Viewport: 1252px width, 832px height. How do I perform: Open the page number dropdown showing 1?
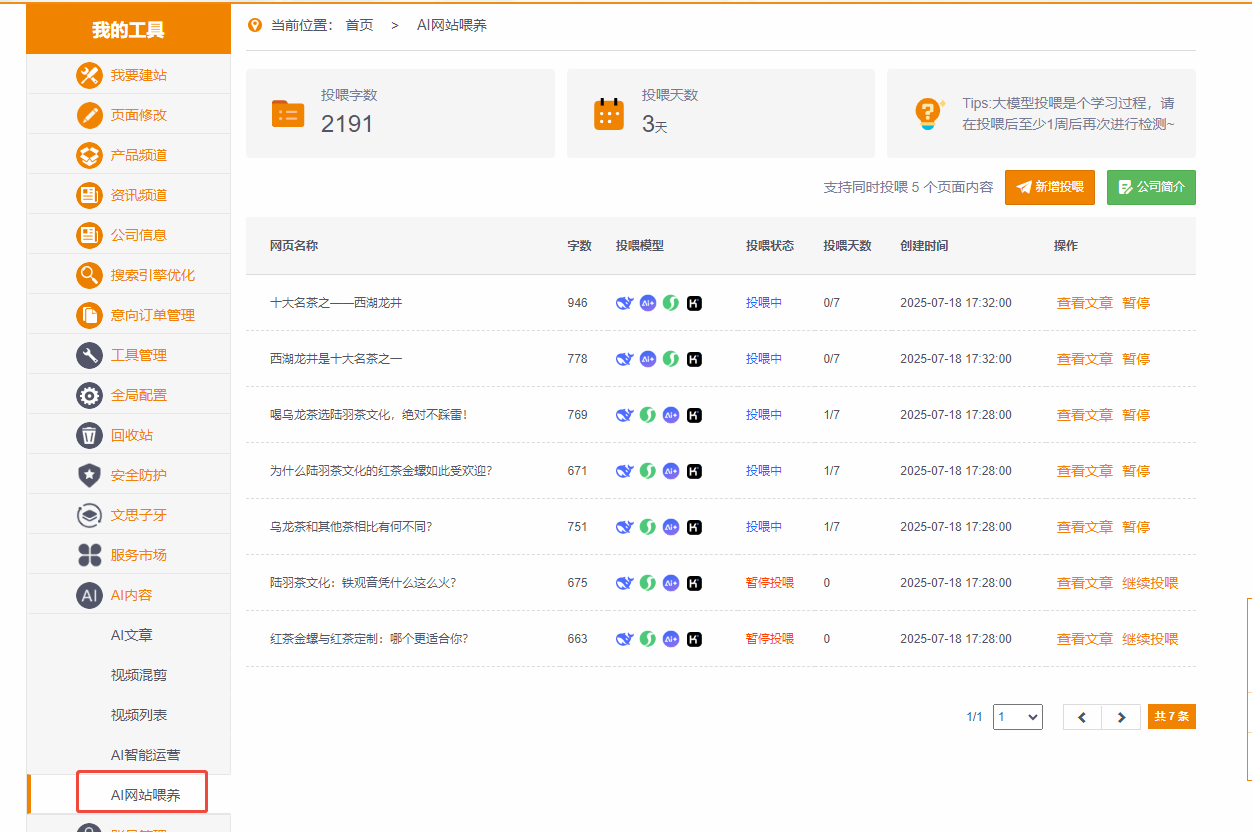[x=1018, y=717]
